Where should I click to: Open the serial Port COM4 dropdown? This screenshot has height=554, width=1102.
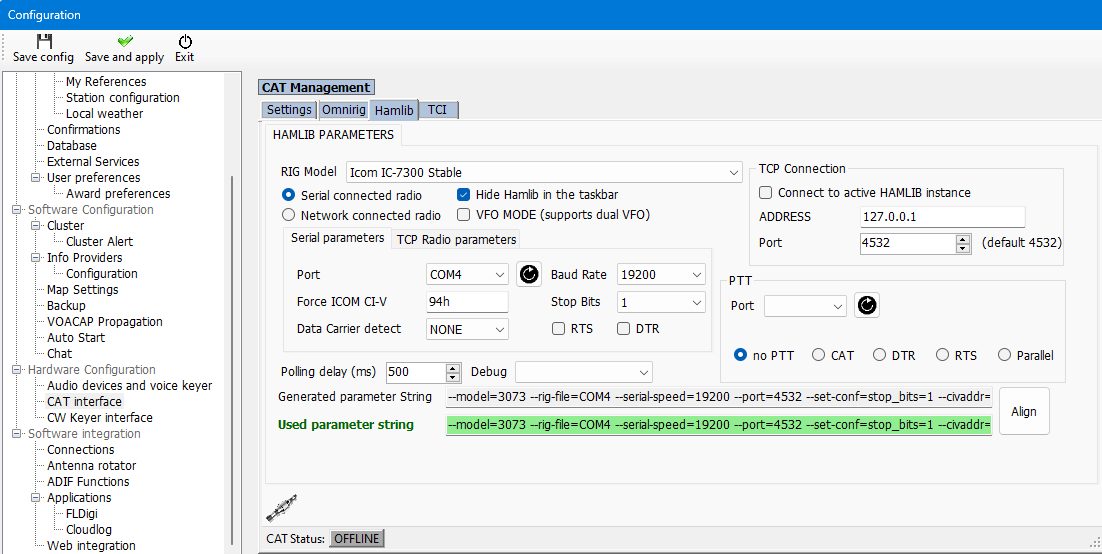[x=500, y=274]
